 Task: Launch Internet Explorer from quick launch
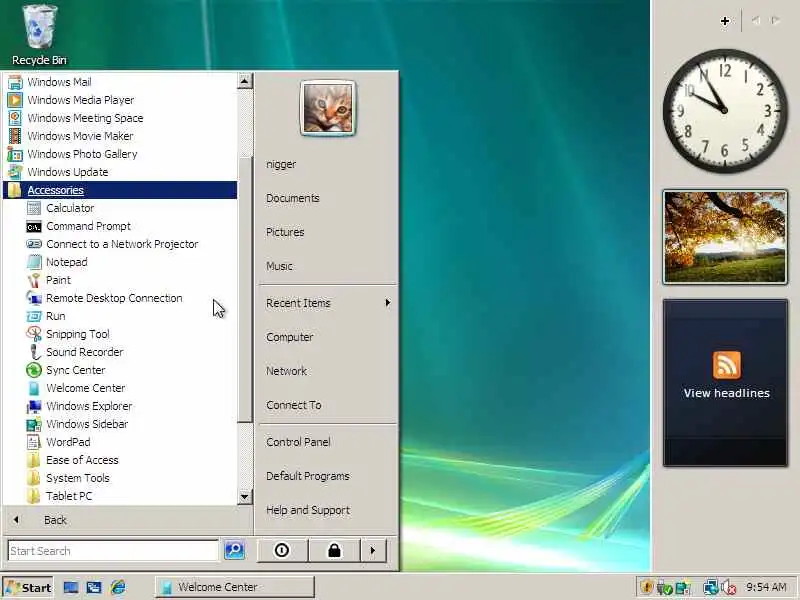[x=118, y=587]
